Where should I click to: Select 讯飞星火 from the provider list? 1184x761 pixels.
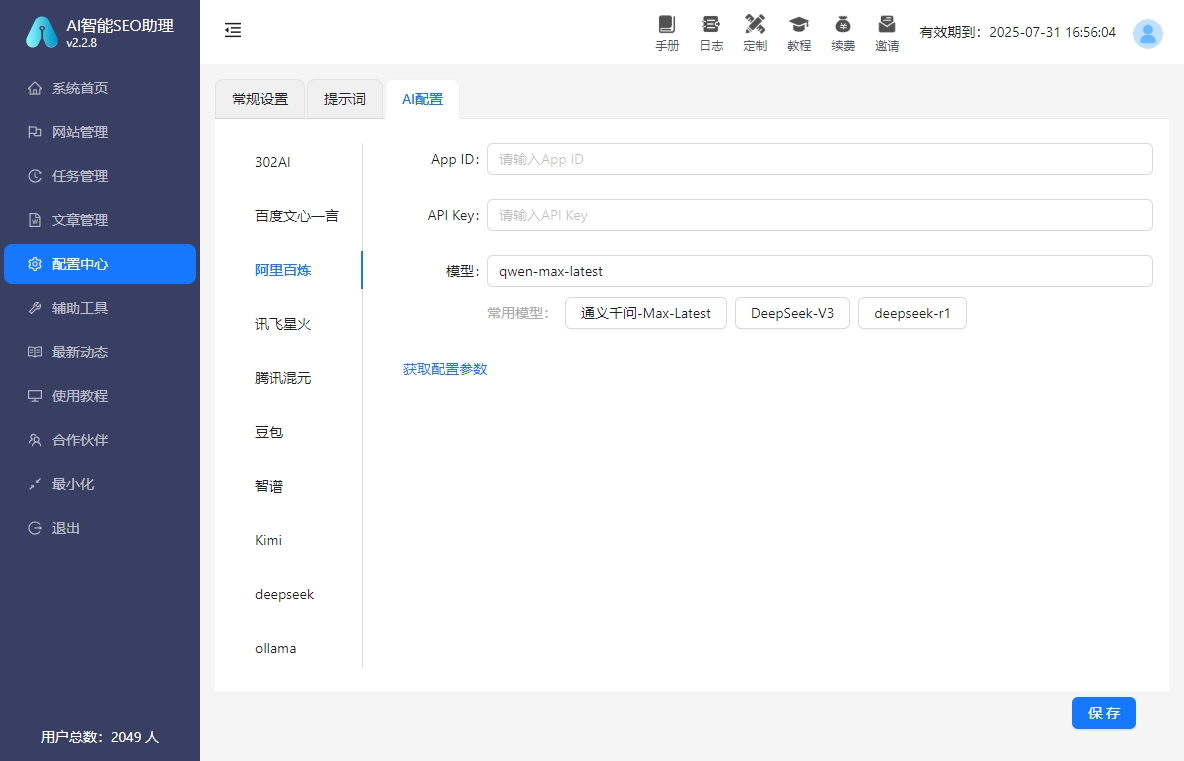(x=284, y=323)
